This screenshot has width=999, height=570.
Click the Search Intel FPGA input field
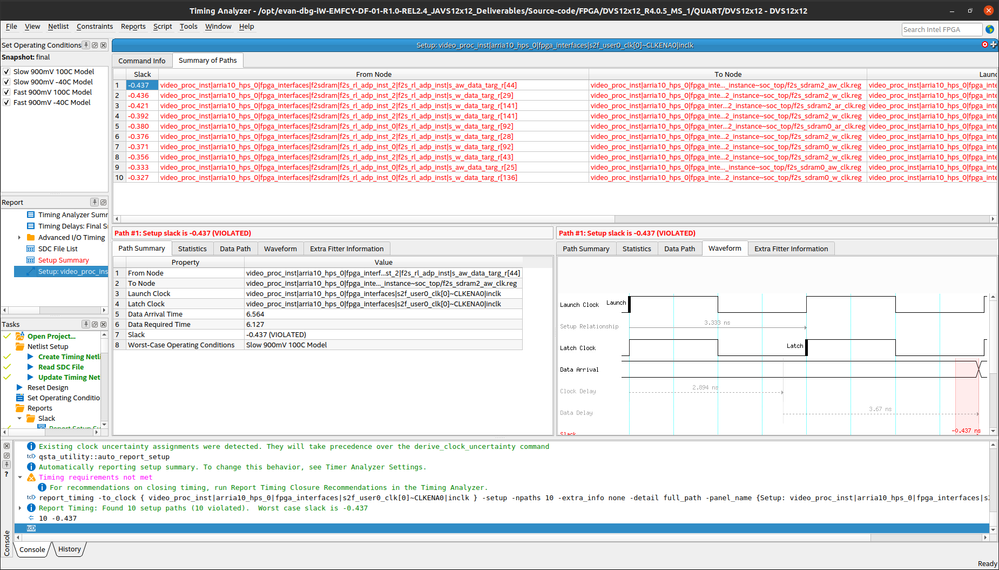(x=940, y=29)
